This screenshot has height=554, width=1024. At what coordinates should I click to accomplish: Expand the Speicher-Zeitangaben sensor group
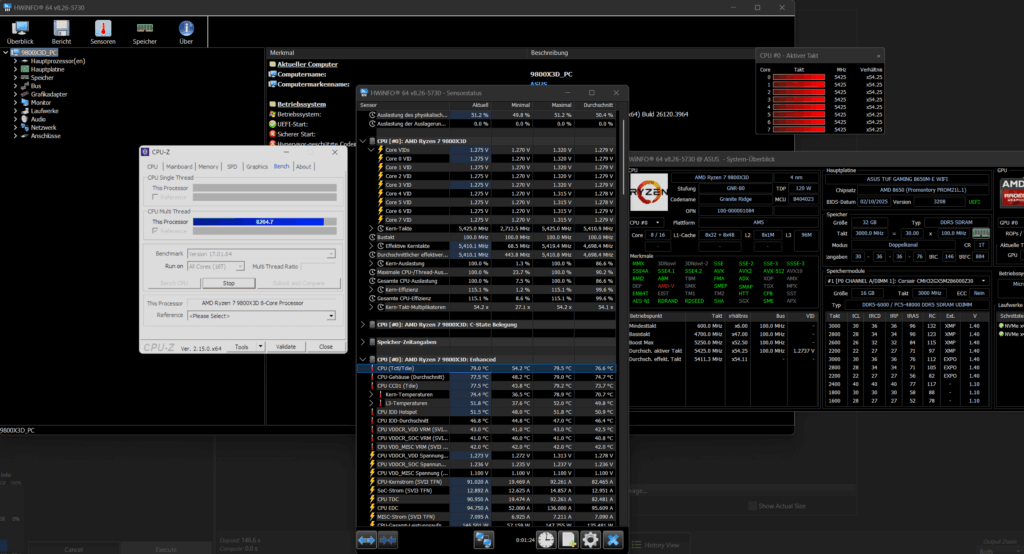tap(363, 342)
